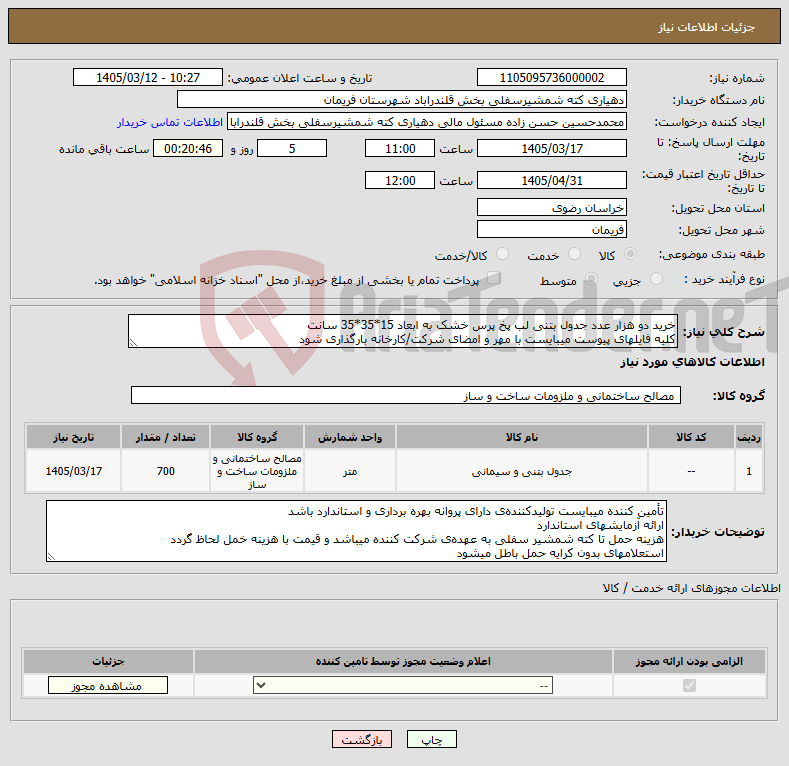This screenshot has height=766, width=789.
Task: Select the متوسط purchase type radio
Action: point(591,279)
